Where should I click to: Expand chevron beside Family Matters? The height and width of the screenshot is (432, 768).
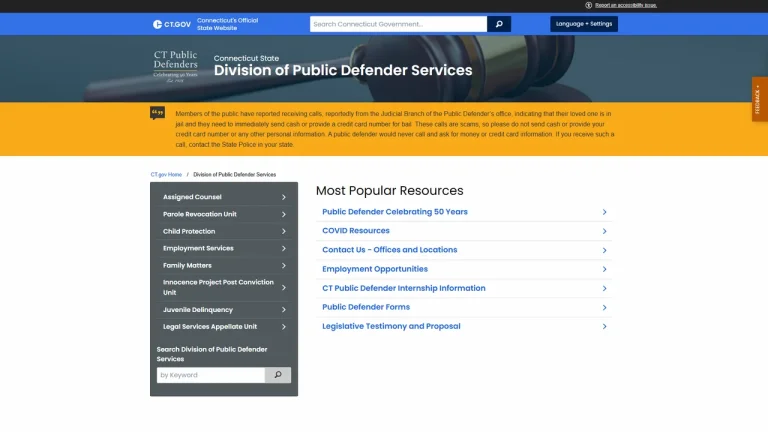284,265
